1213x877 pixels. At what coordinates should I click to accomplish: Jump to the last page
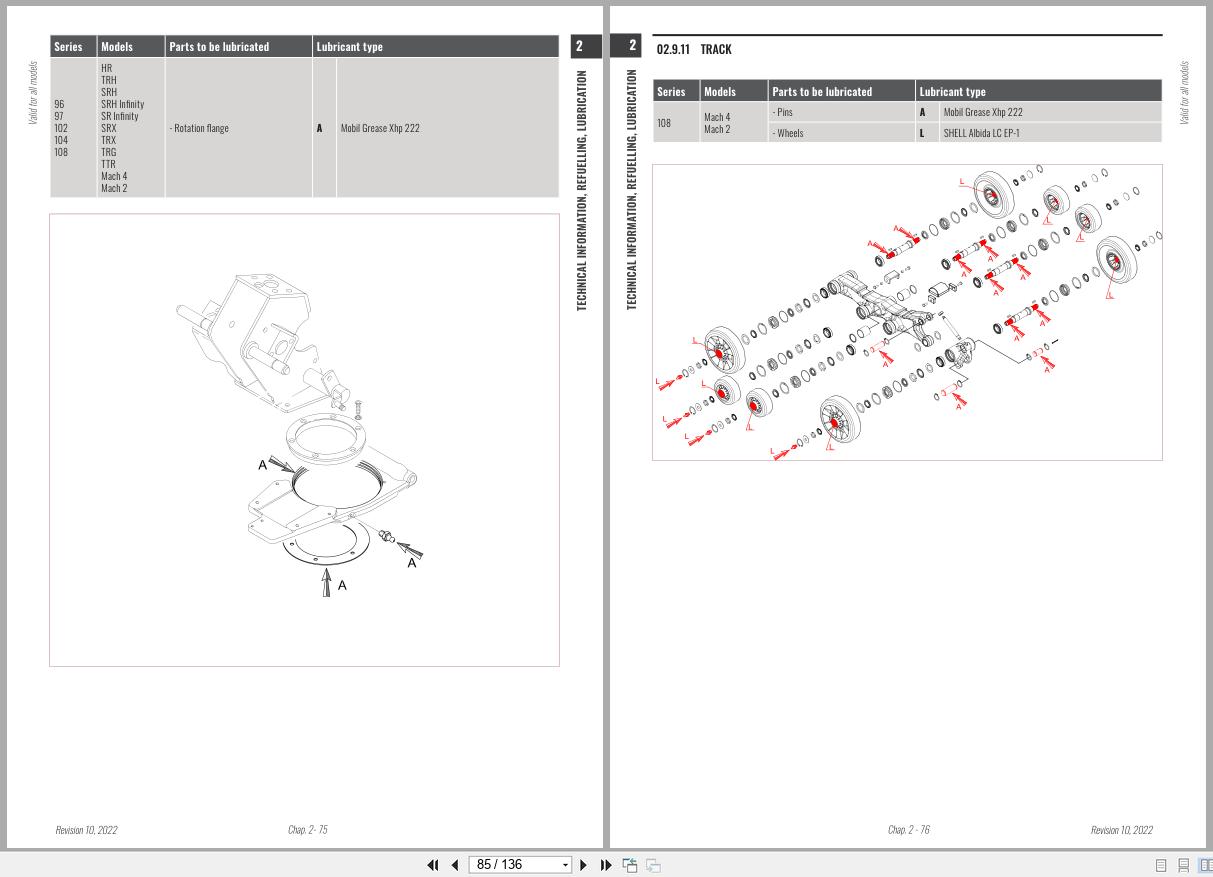tap(606, 865)
